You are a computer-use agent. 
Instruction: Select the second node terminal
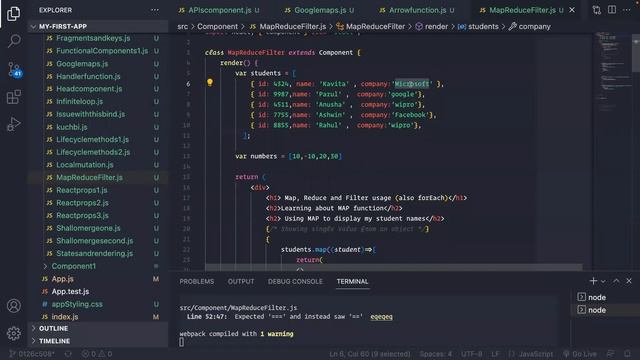[x=592, y=310]
